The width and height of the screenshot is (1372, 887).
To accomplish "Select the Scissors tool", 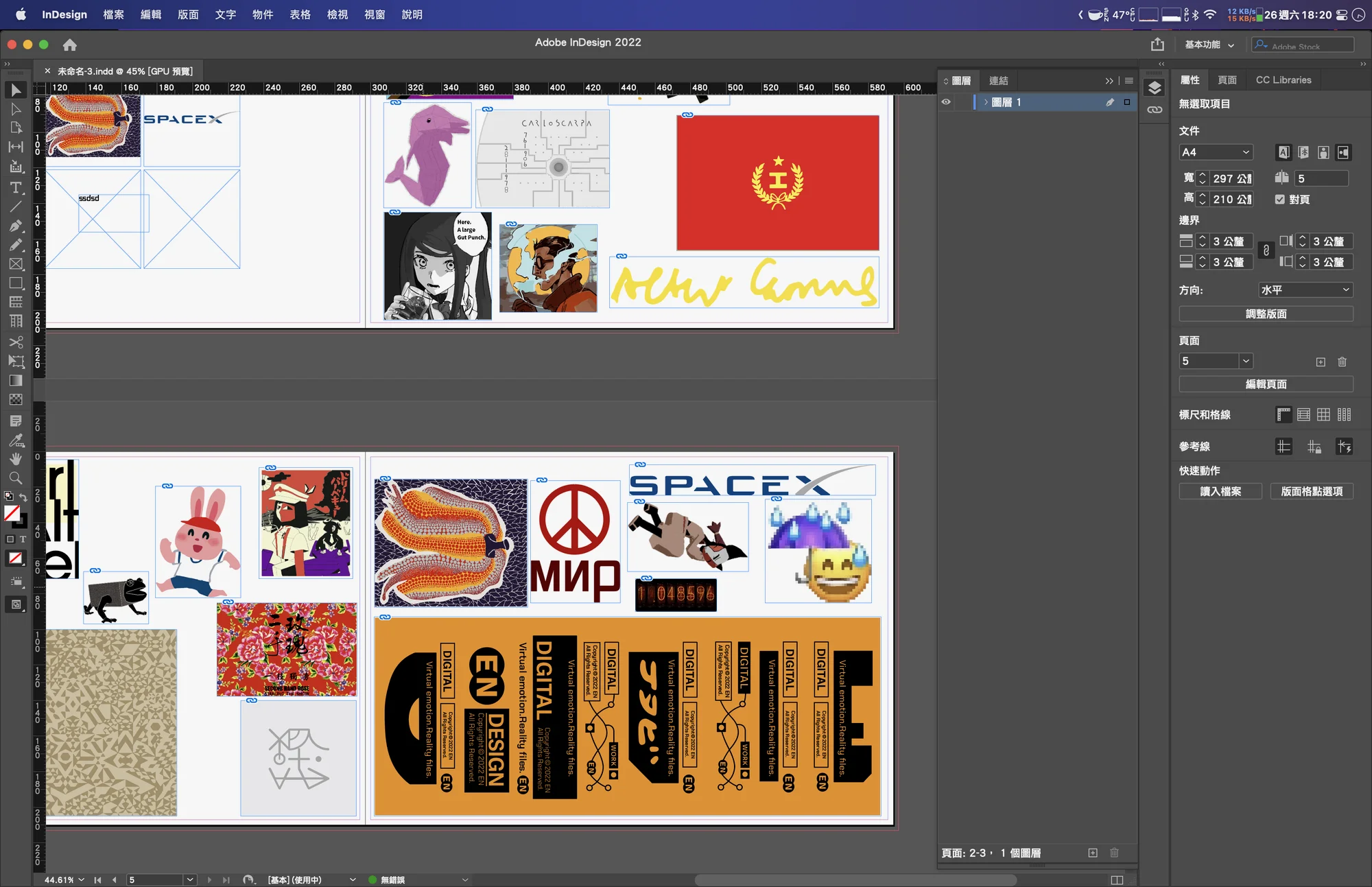I will (x=16, y=342).
